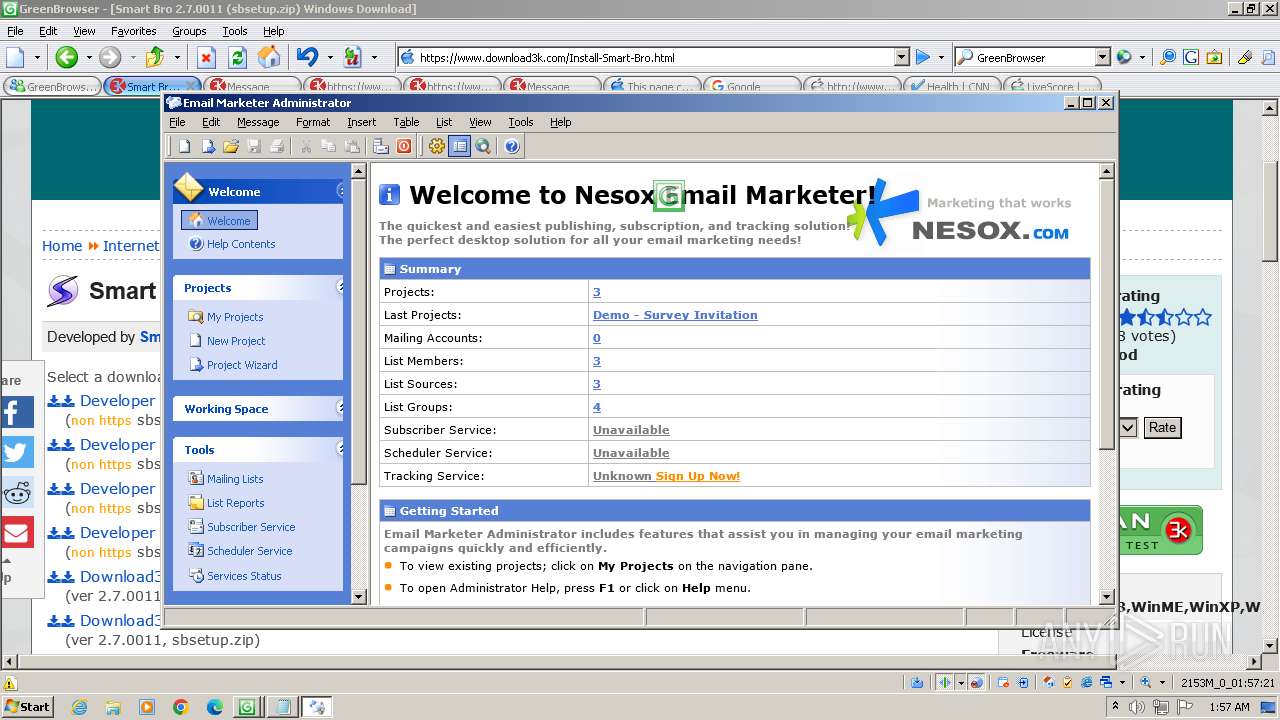Click the blue Help question mark icon
The image size is (1280, 720).
pos(512,146)
